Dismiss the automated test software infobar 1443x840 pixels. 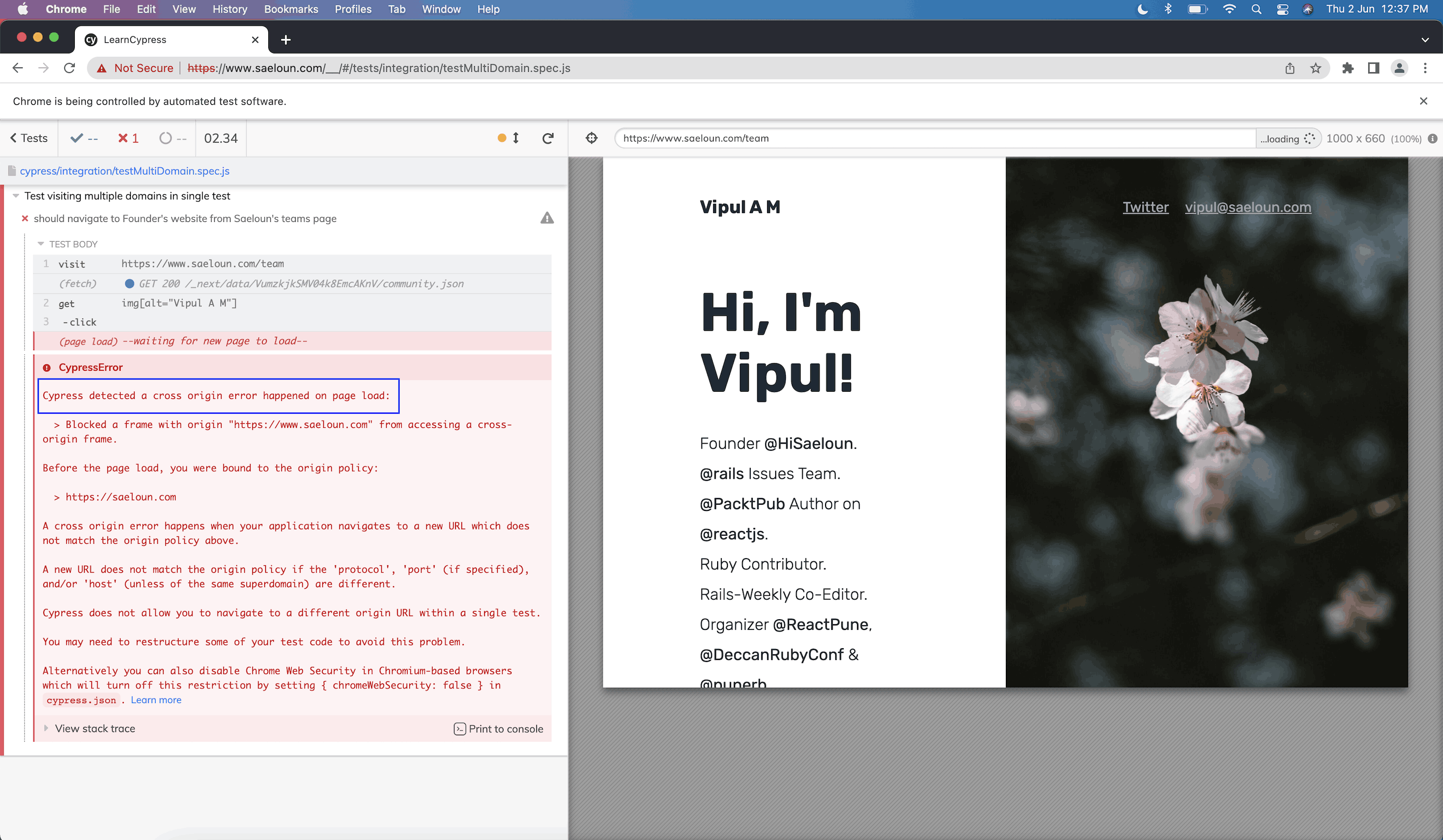coord(1423,101)
